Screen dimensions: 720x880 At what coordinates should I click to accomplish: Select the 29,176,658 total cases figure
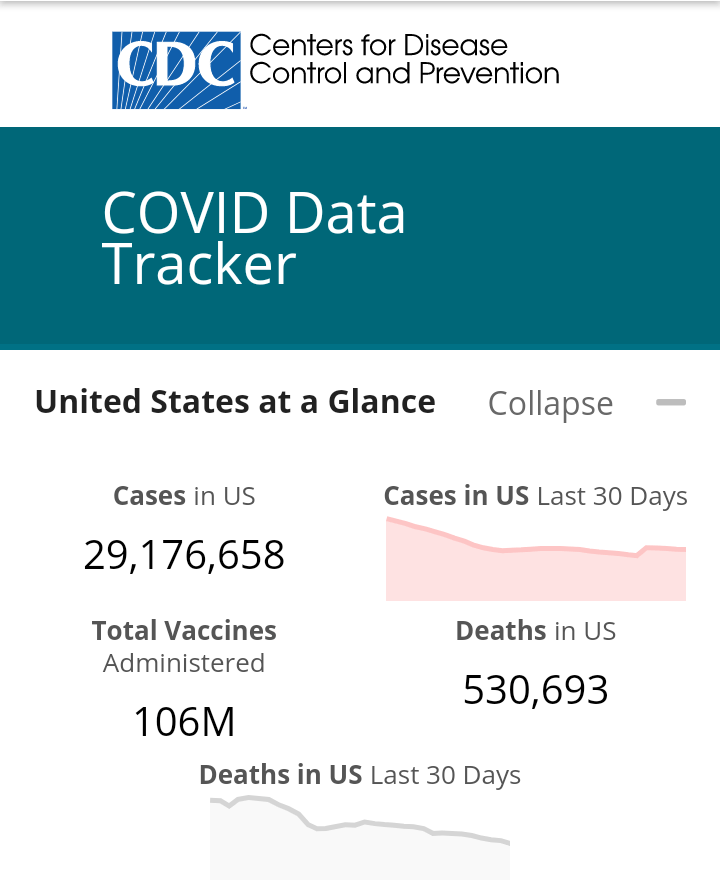(x=184, y=555)
